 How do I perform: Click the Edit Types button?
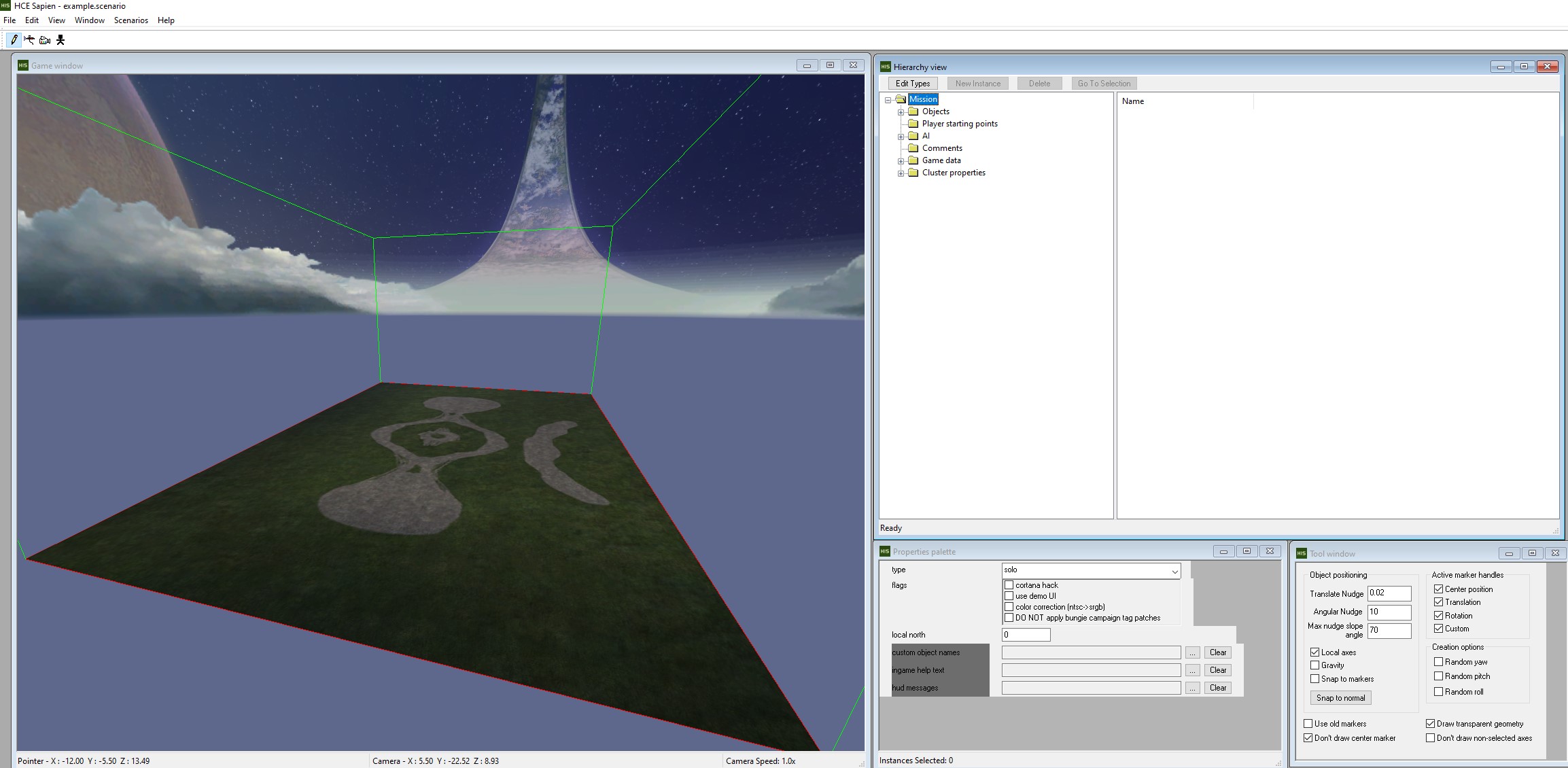pos(913,84)
